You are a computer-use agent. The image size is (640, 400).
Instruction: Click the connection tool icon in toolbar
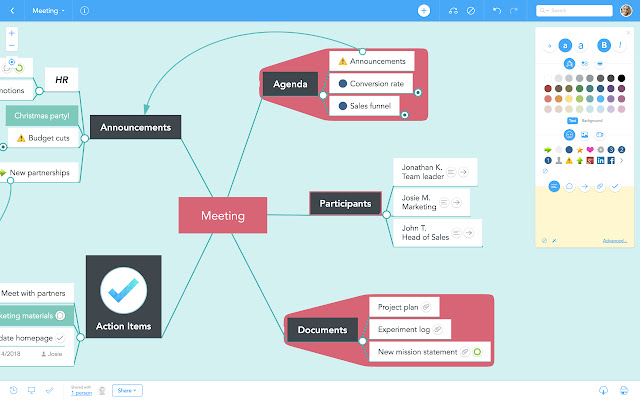(453, 11)
